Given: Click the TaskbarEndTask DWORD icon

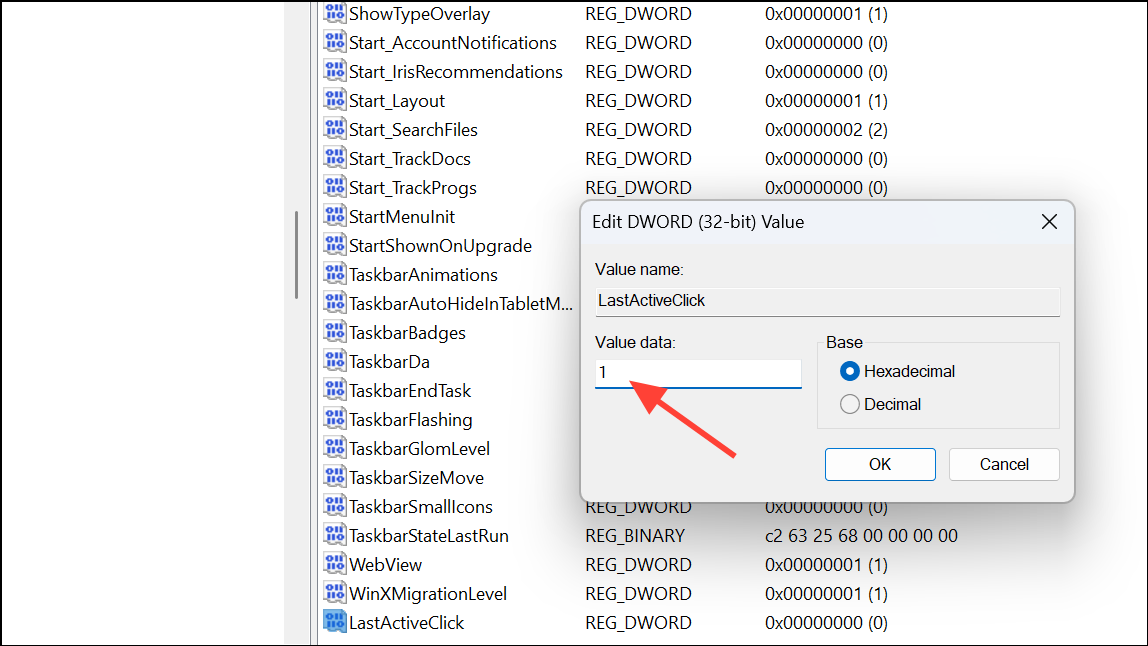Looking at the screenshot, I should pyautogui.click(x=334, y=390).
